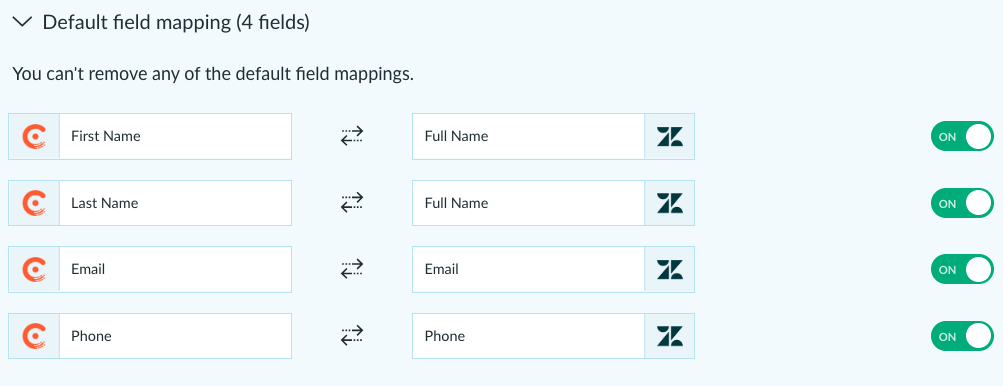Toggle off the First Name mapping switch

(962, 136)
